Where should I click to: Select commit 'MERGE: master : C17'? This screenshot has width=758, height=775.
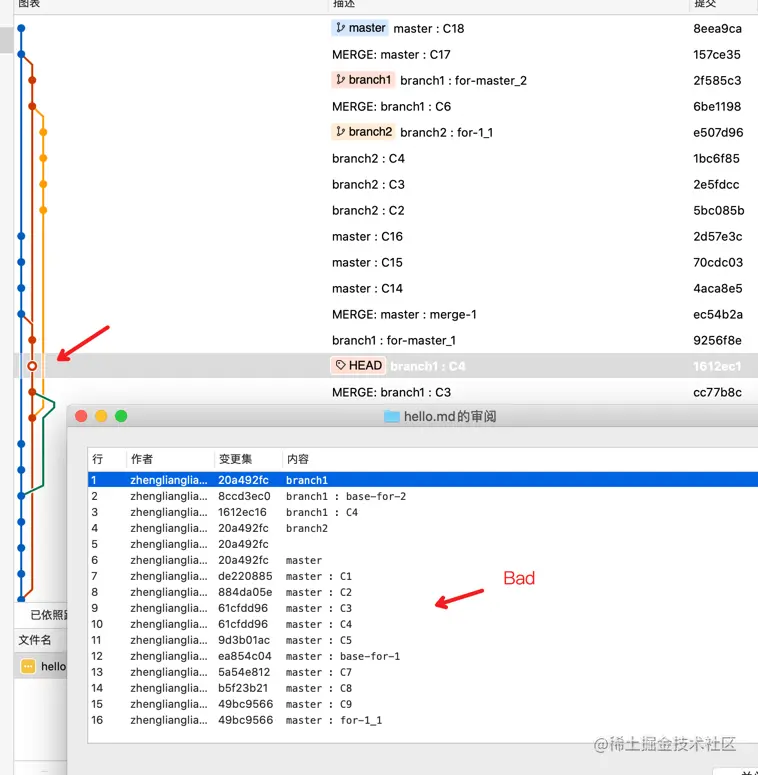pyautogui.click(x=391, y=54)
